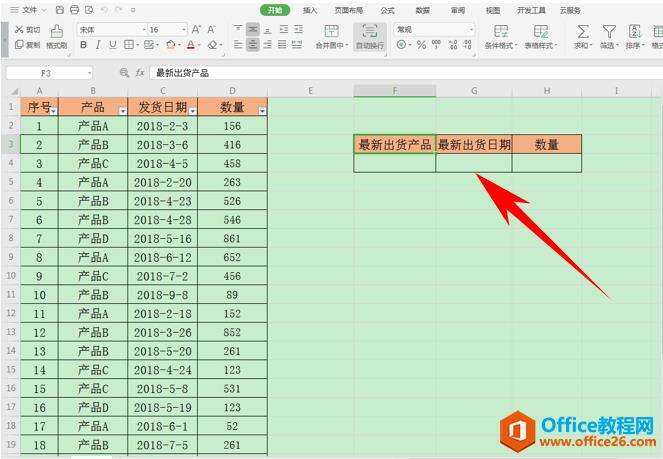Click the AutoSum (求和) sigma icon
This screenshot has width=663, height=459.
click(x=583, y=32)
